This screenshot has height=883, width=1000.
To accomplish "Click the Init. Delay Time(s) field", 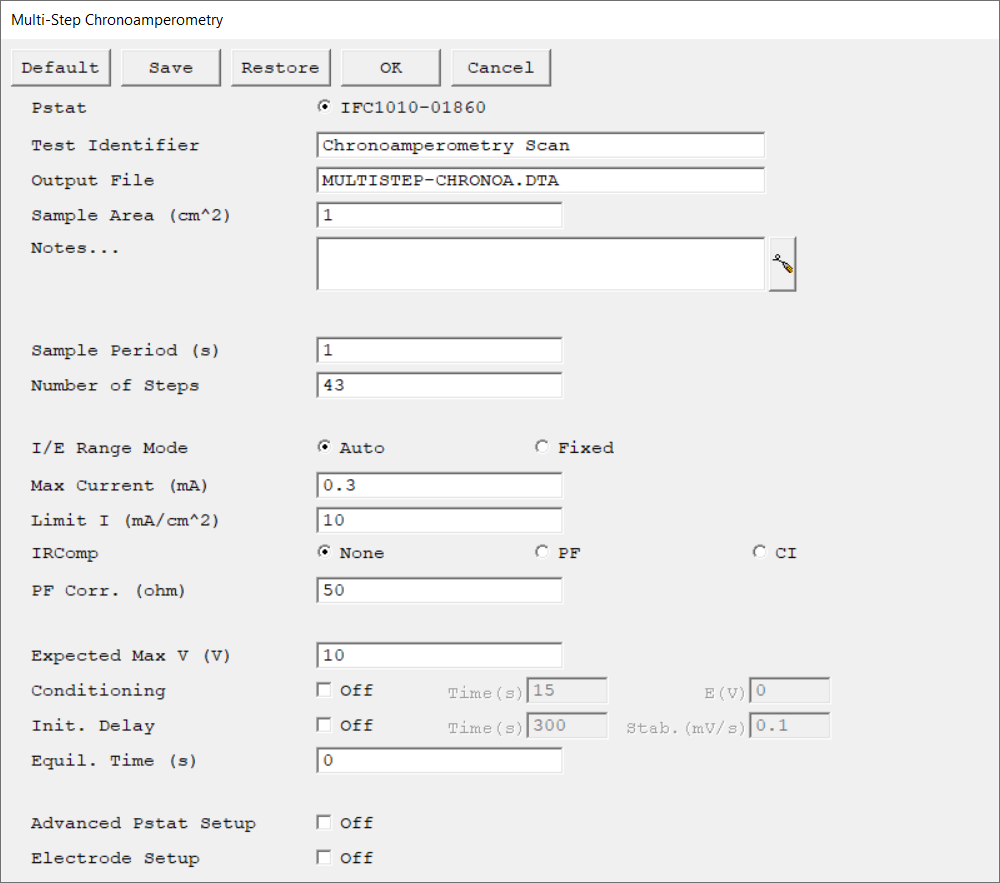I will [567, 726].
